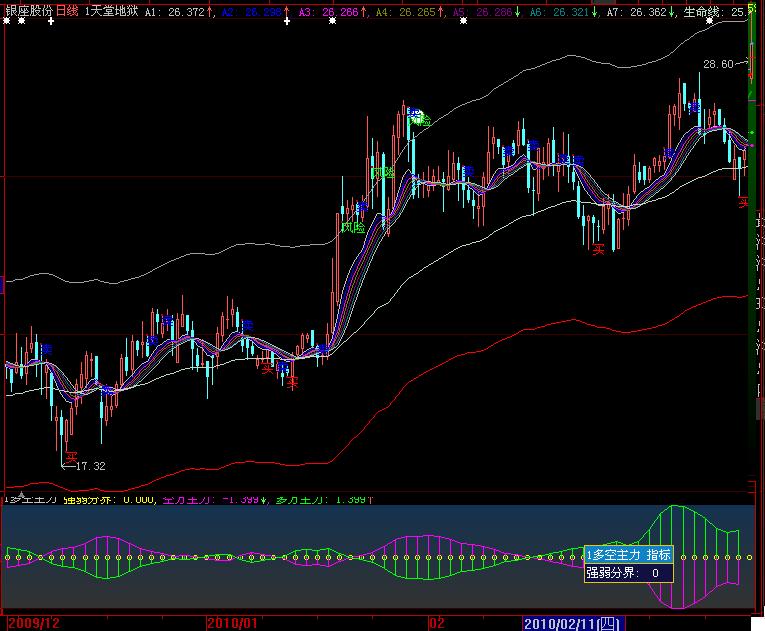Click the 银座股份 stock name label
Viewport: 765px width, 631px height.
click(27, 11)
